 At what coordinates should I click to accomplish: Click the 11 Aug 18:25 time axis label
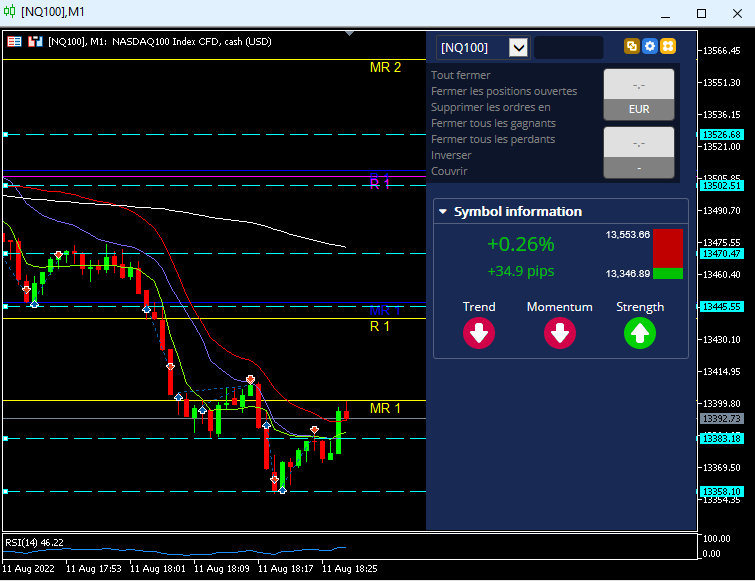coord(350,568)
